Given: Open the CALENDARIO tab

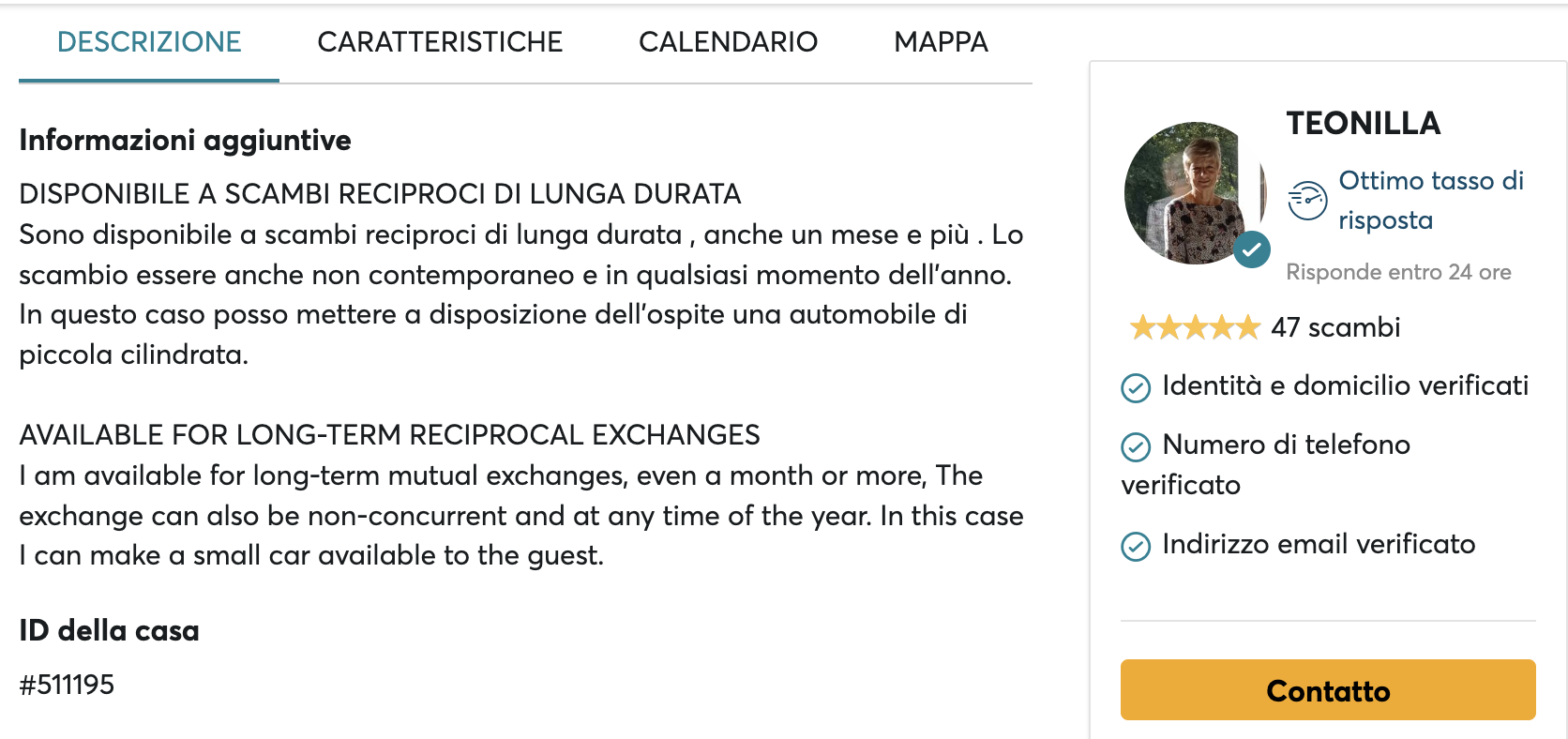Looking at the screenshot, I should tap(728, 42).
